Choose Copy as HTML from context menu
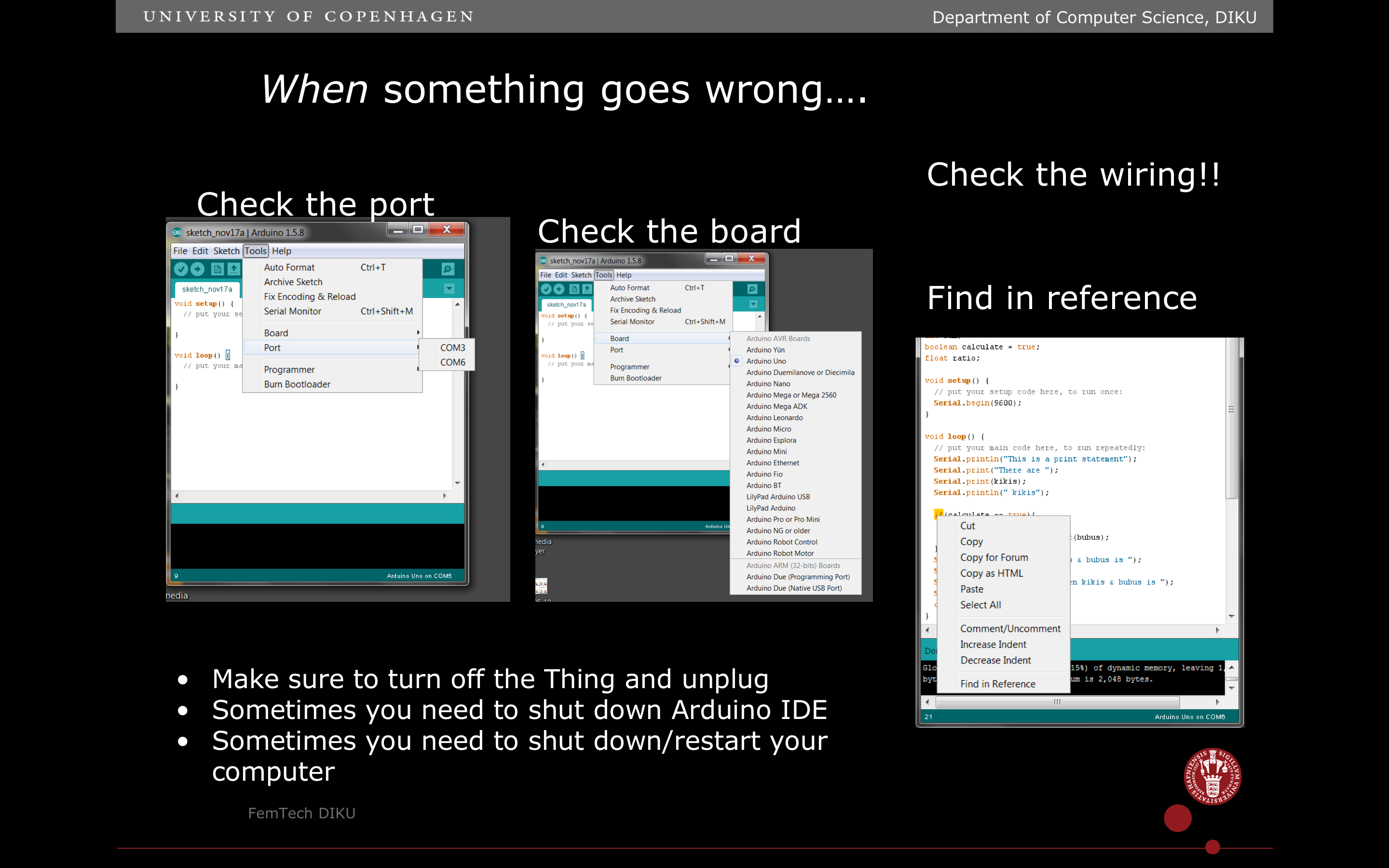Viewport: 1389px width, 868px height. [x=1003, y=573]
